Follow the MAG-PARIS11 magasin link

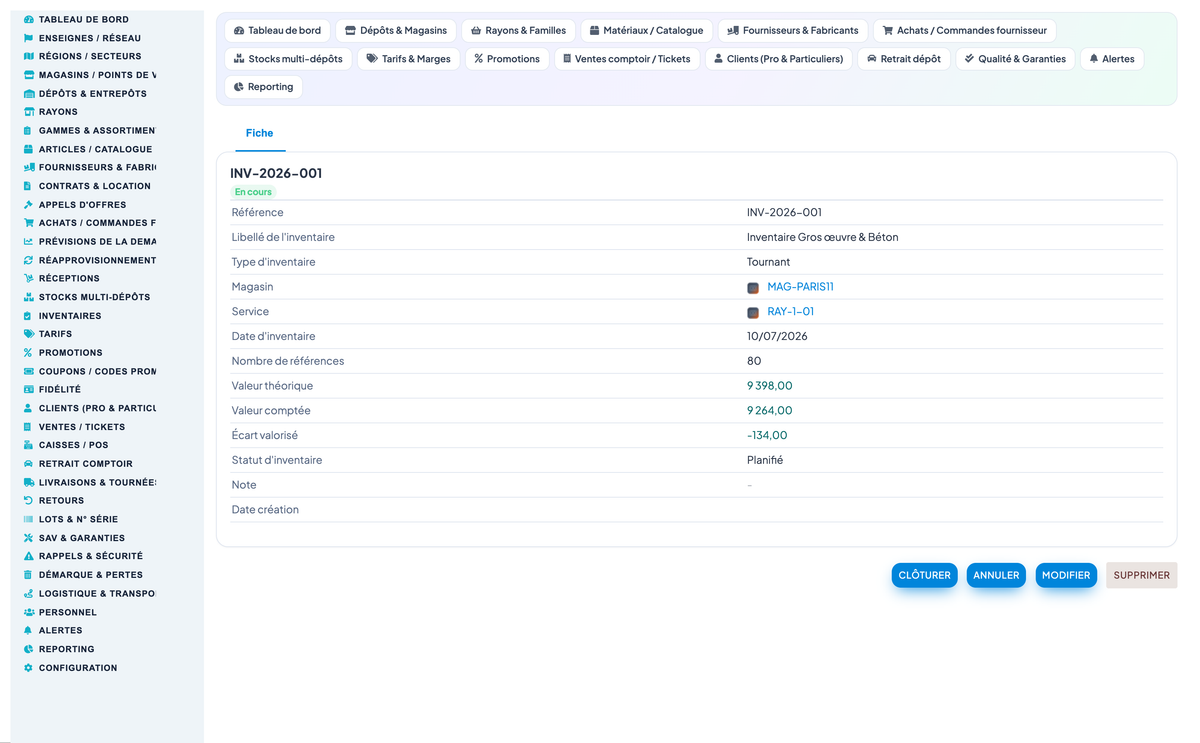point(800,287)
